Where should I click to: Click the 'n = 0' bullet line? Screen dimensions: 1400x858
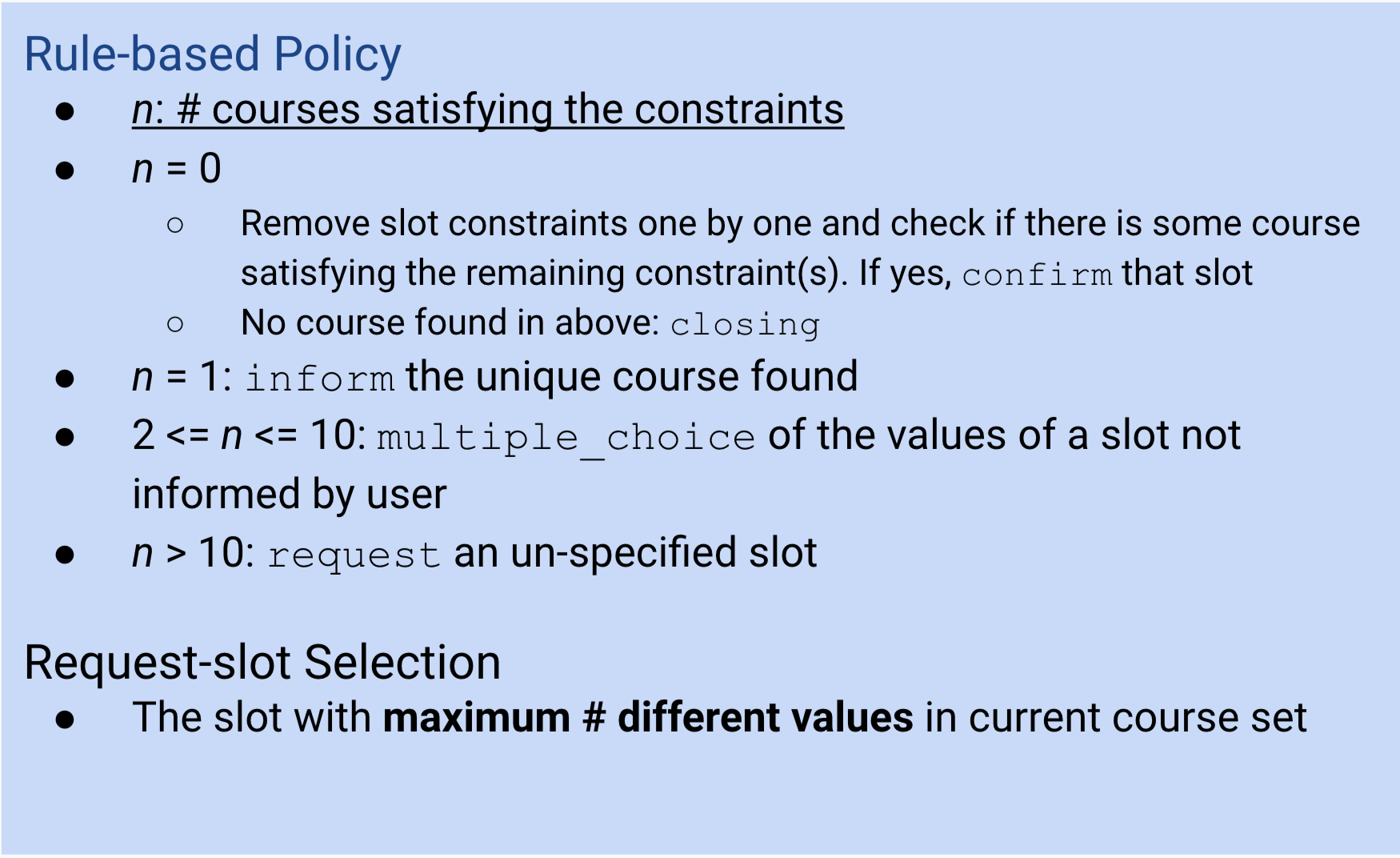point(176,169)
